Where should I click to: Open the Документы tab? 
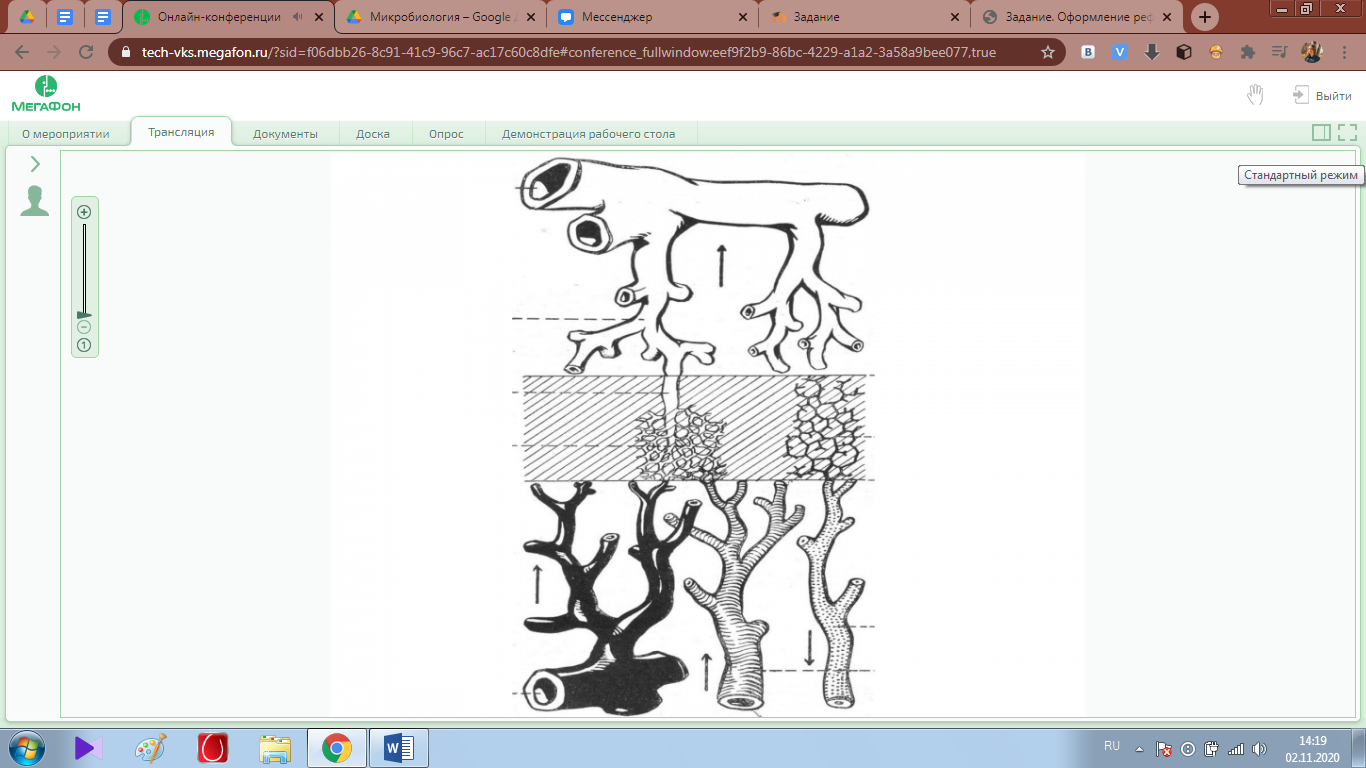point(285,133)
